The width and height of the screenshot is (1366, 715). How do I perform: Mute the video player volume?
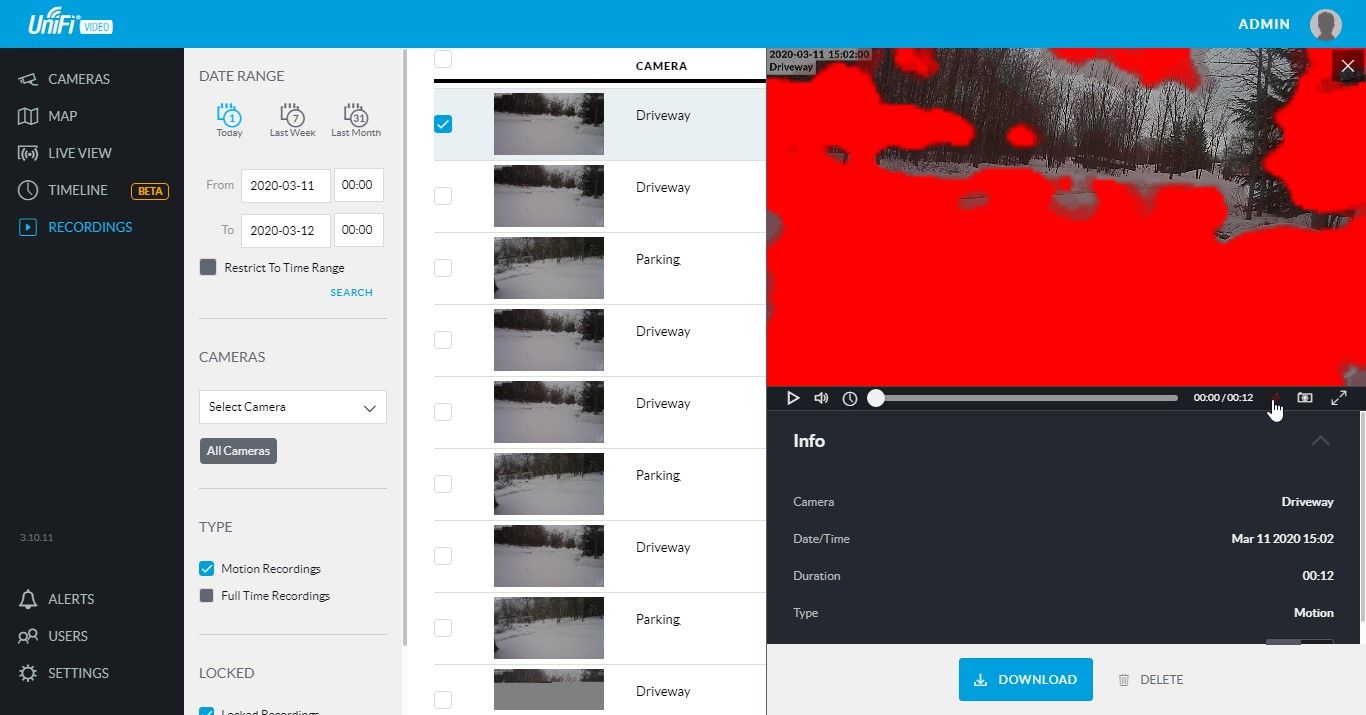(821, 398)
